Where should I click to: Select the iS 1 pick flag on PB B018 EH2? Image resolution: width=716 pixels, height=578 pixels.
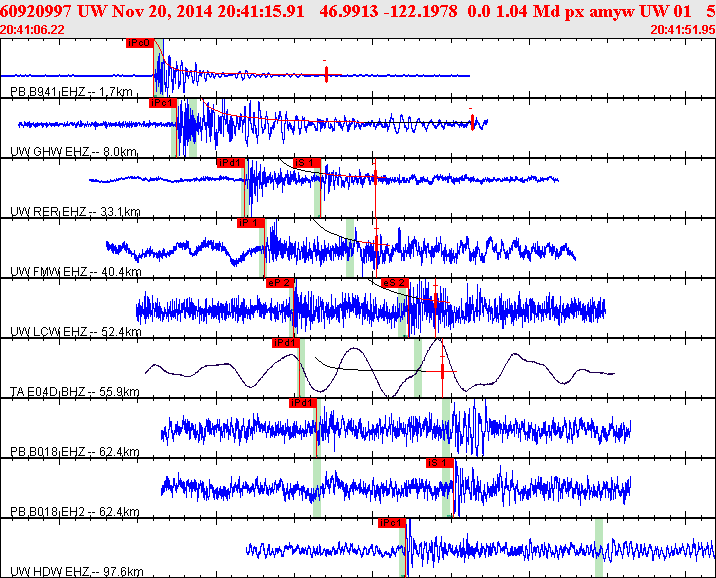(x=440, y=463)
